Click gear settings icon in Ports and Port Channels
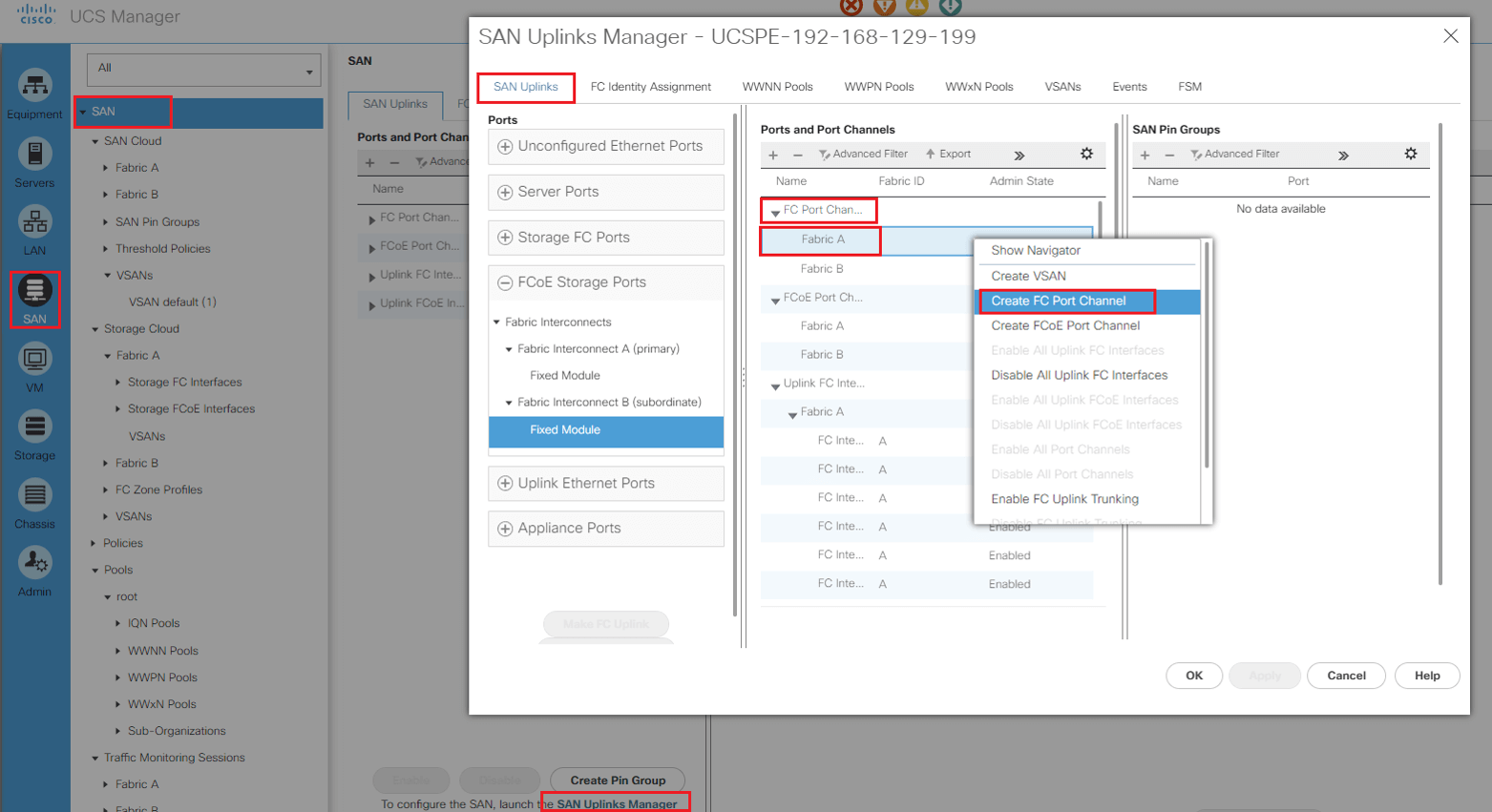Viewport: 1492px width, 812px height. 1086,154
